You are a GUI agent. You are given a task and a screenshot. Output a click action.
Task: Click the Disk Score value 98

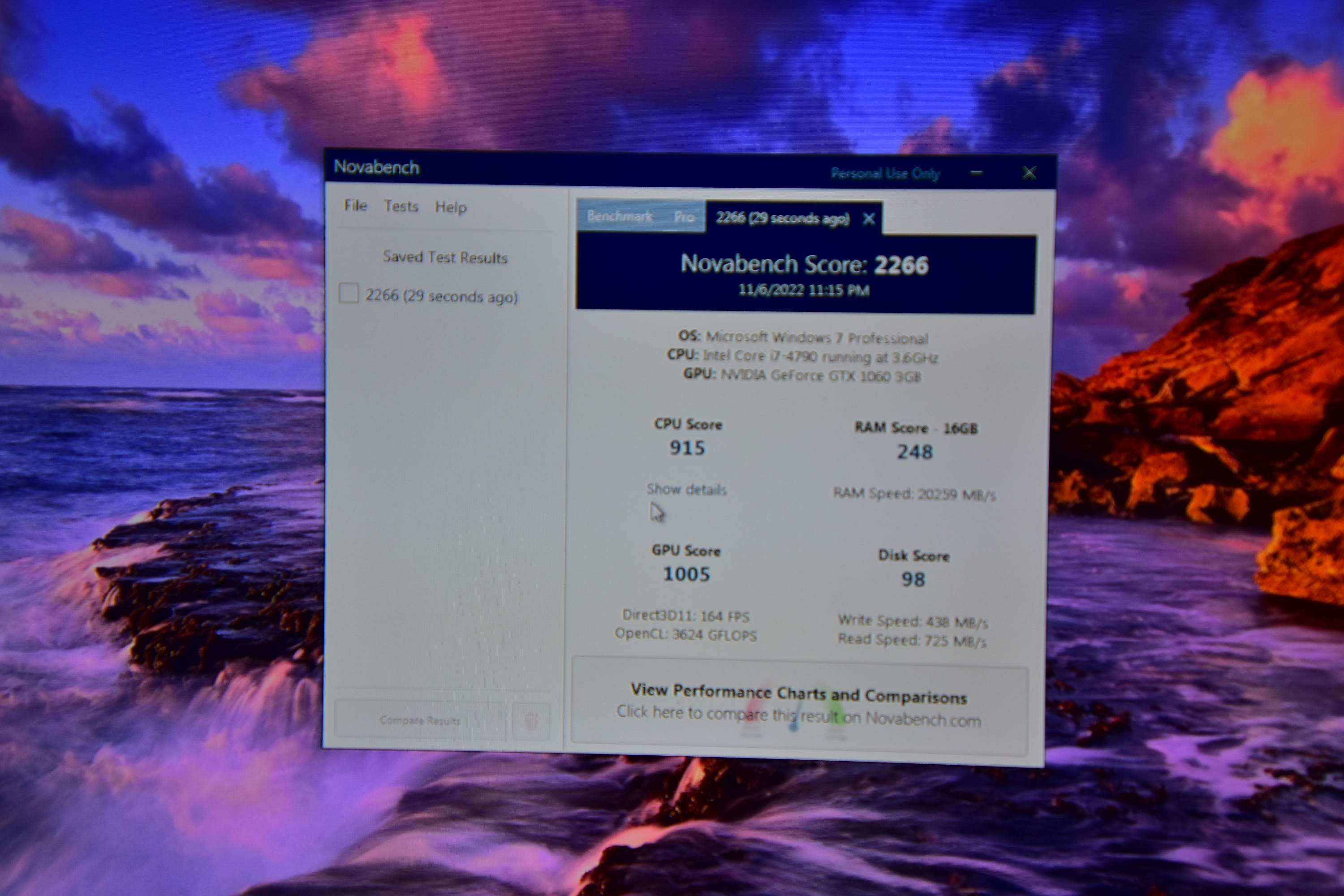pos(913,579)
